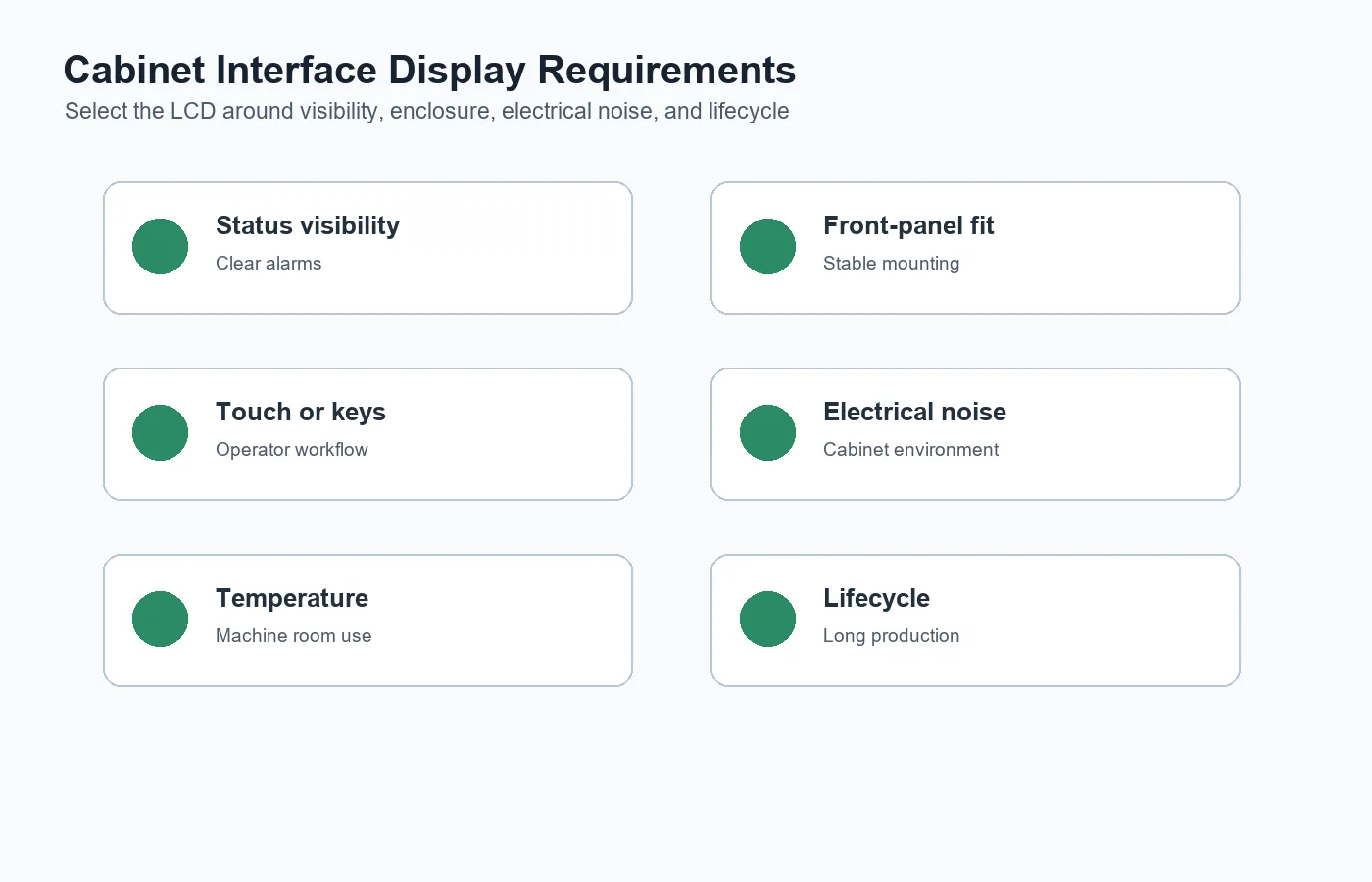Click the Long production subtitle
The height and width of the screenshot is (882, 1372).
pyautogui.click(x=891, y=635)
